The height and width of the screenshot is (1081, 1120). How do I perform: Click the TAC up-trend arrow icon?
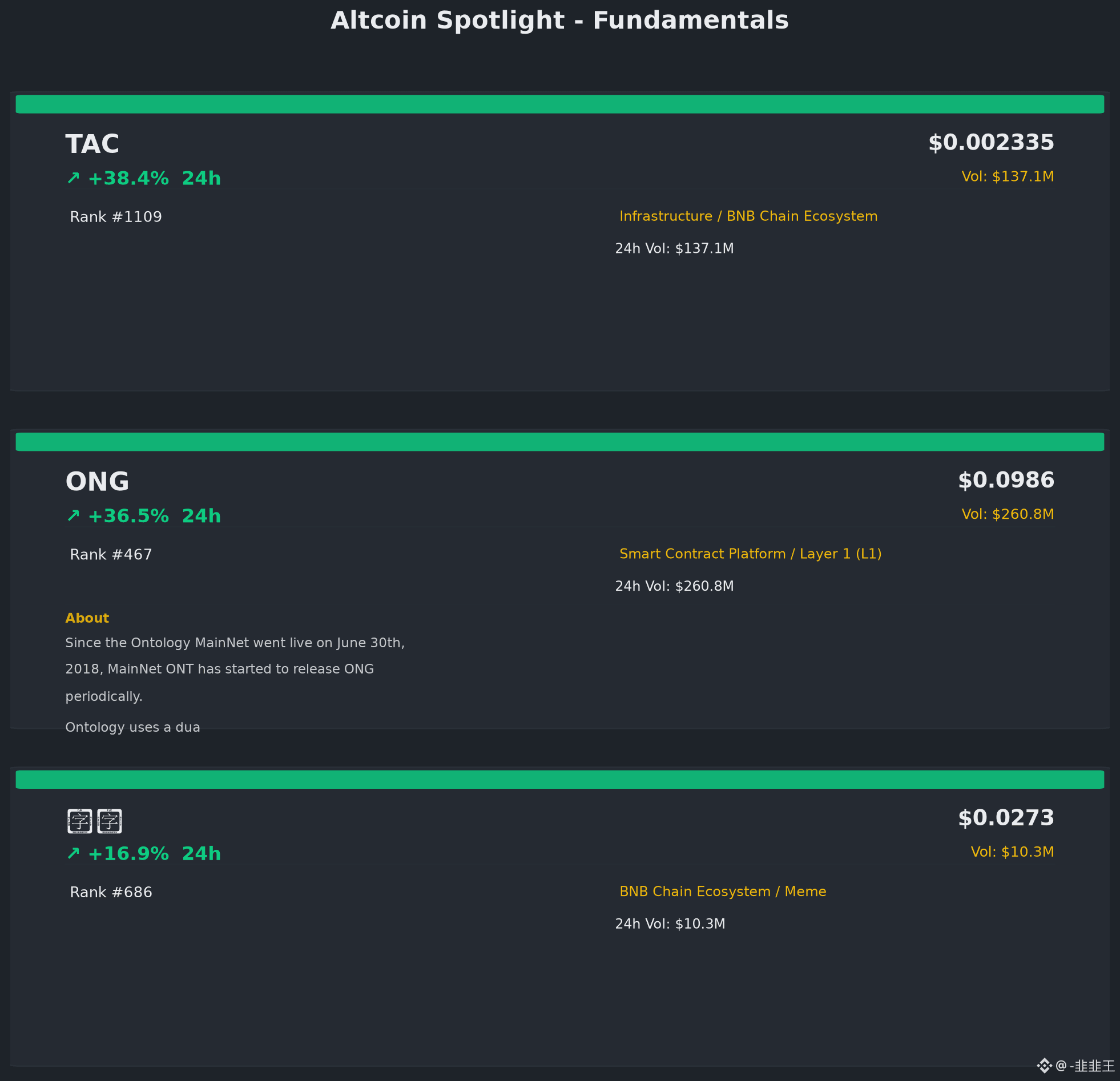(x=73, y=178)
